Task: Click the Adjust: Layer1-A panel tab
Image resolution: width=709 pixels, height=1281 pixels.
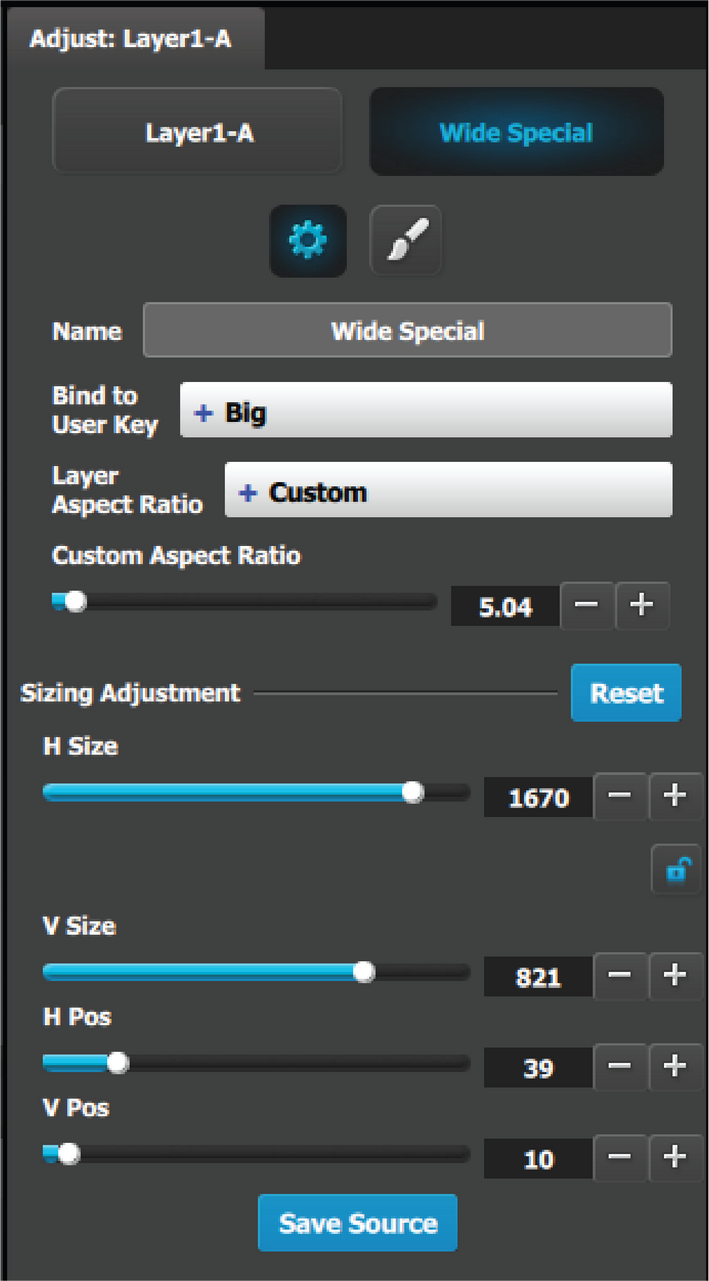Action: [134, 39]
